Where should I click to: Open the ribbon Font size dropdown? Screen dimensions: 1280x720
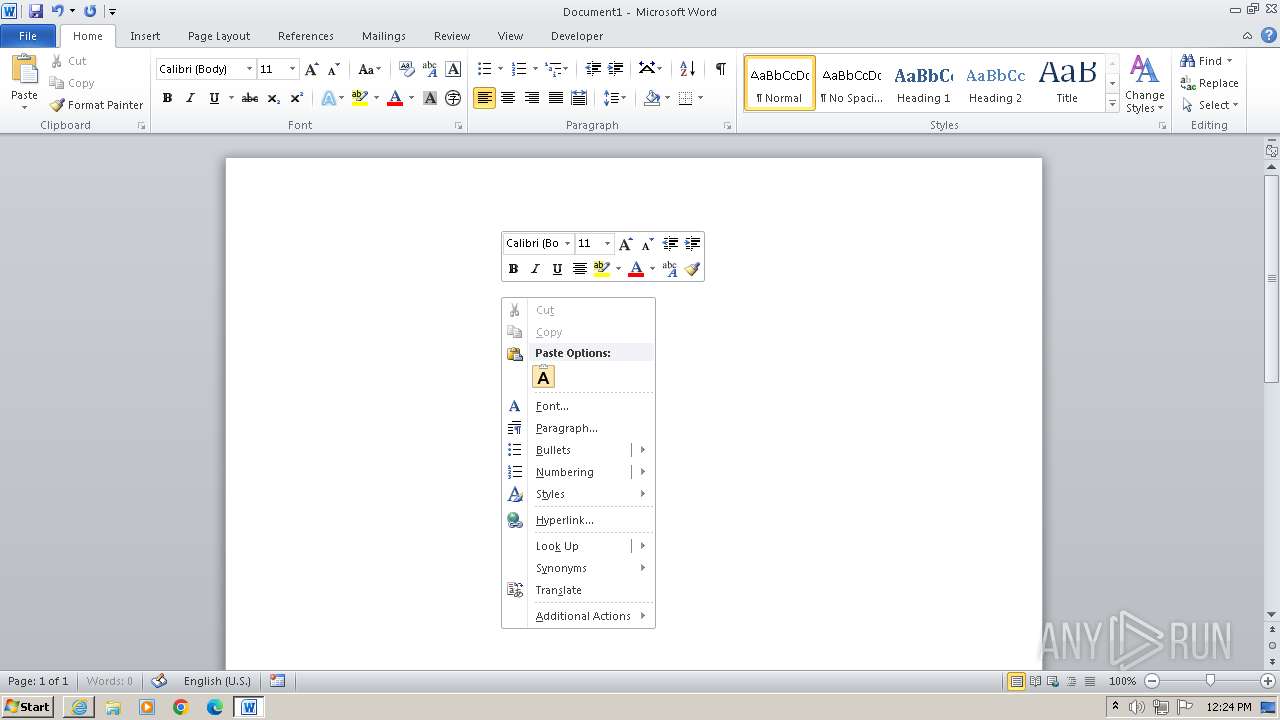pyautogui.click(x=292, y=69)
